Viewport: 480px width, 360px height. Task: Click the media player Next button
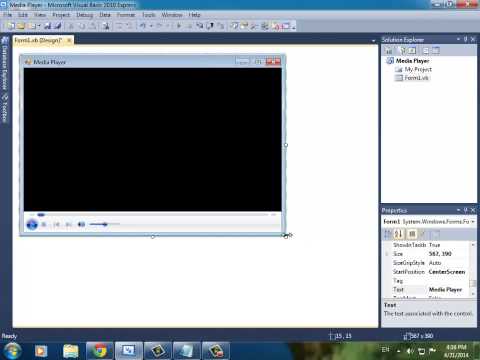(x=69, y=225)
